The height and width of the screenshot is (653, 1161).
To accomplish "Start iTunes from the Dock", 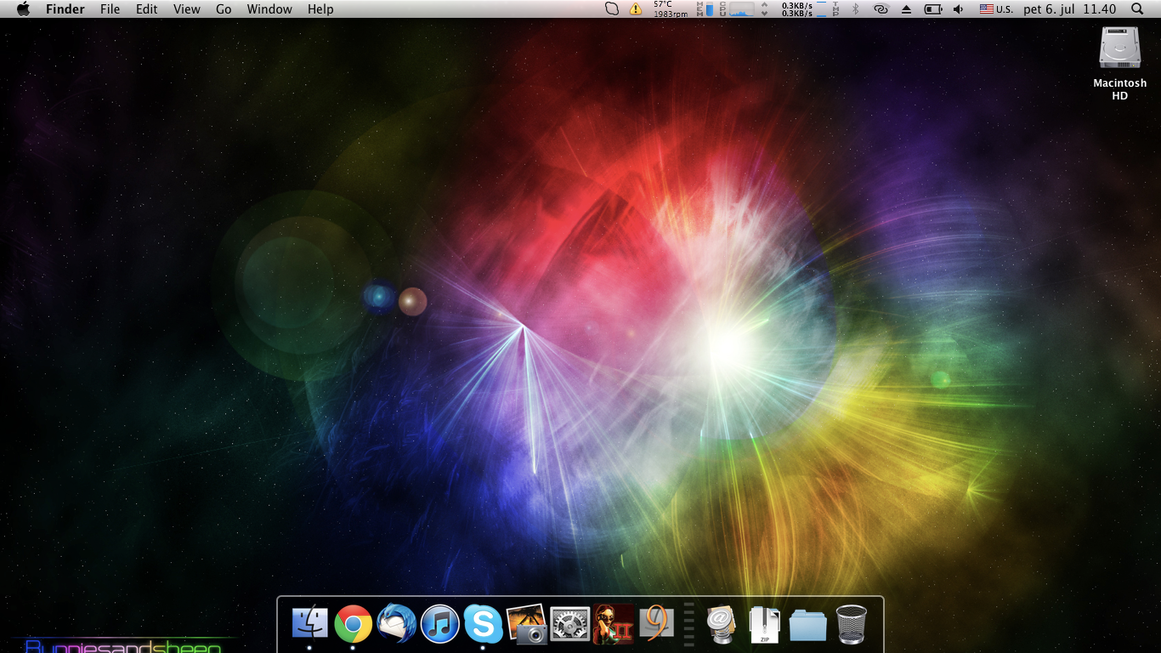I will 439,623.
